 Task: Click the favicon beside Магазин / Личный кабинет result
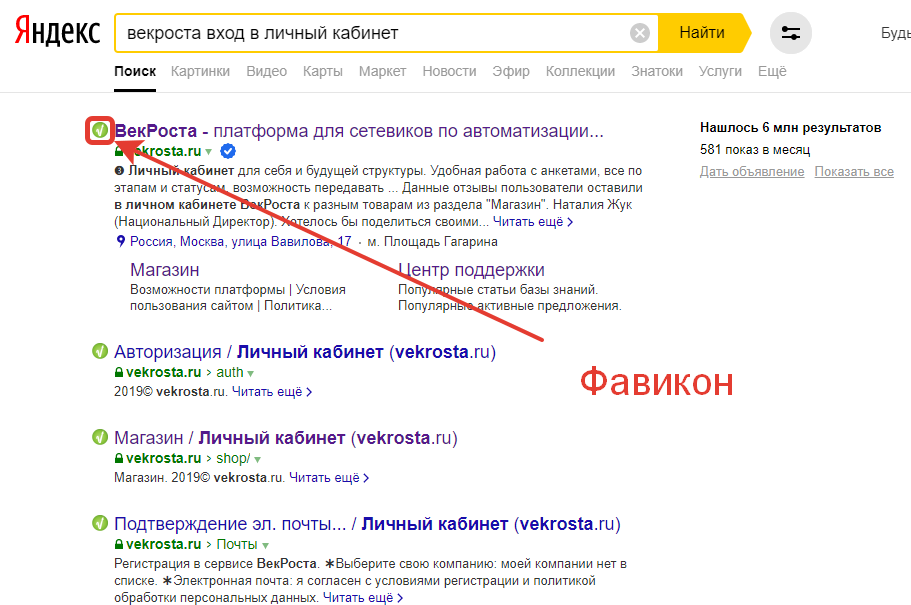(x=100, y=437)
